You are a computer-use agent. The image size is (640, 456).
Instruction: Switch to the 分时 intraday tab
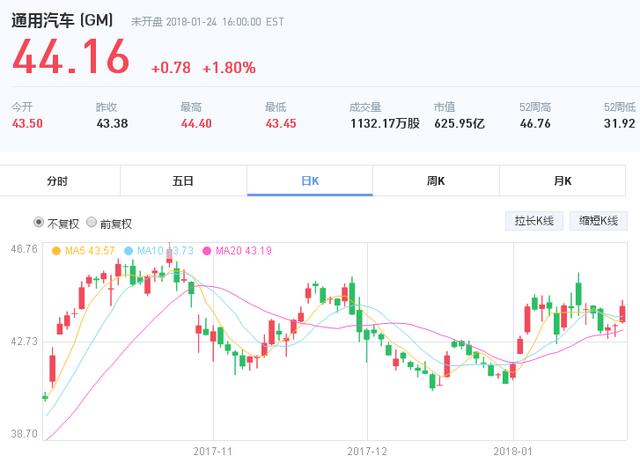(57, 181)
